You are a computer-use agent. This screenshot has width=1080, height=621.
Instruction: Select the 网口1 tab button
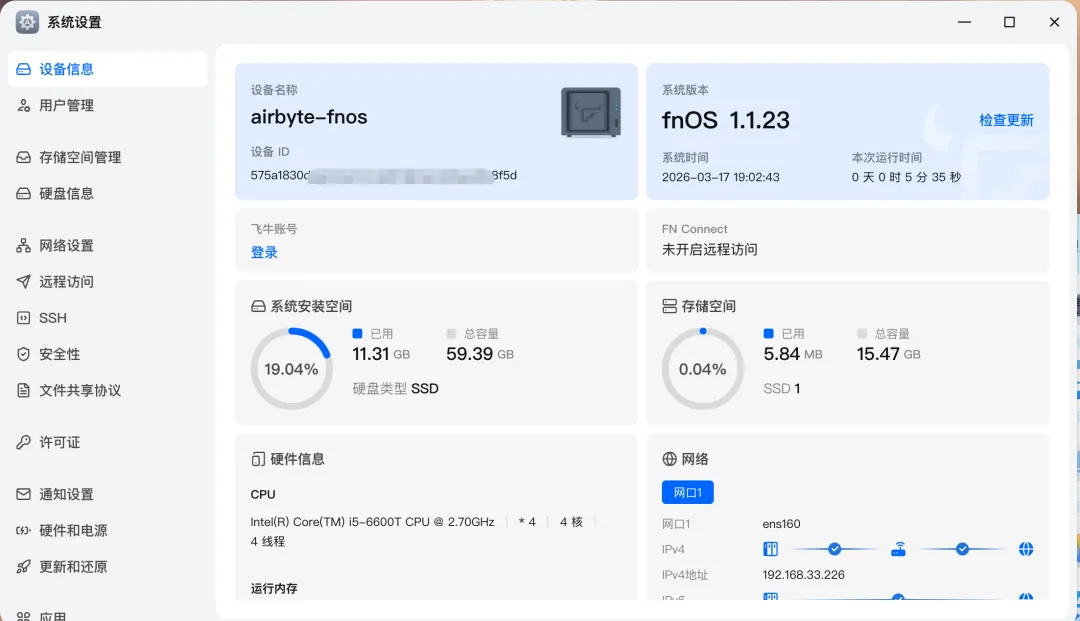[687, 492]
